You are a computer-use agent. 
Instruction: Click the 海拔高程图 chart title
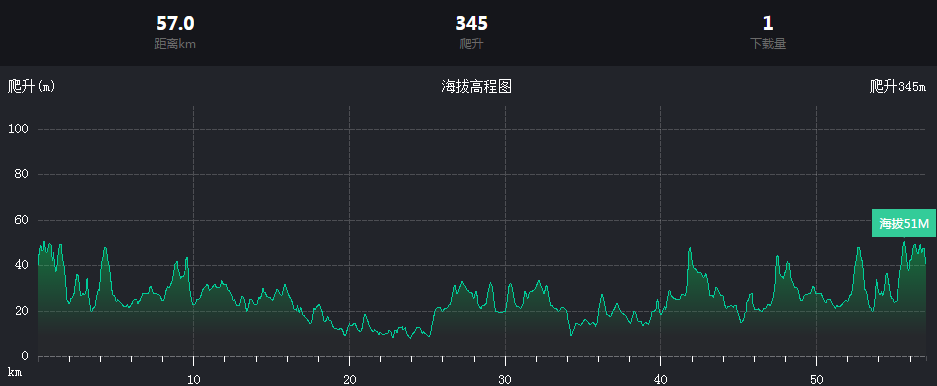click(x=476, y=87)
